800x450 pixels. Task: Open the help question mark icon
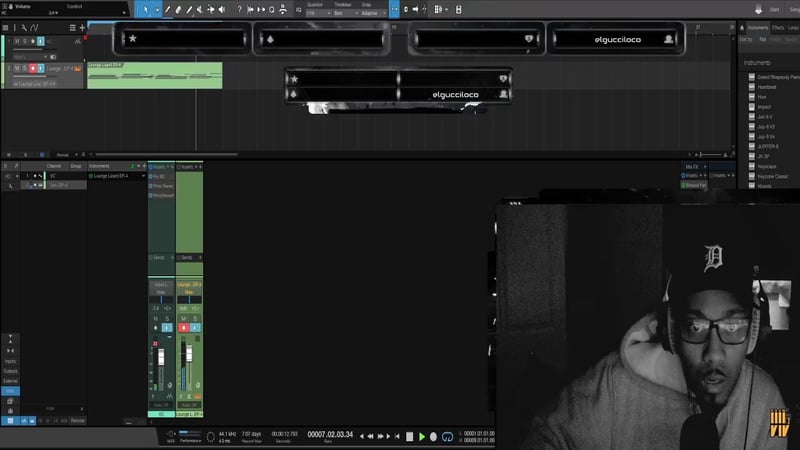pyautogui.click(x=239, y=9)
